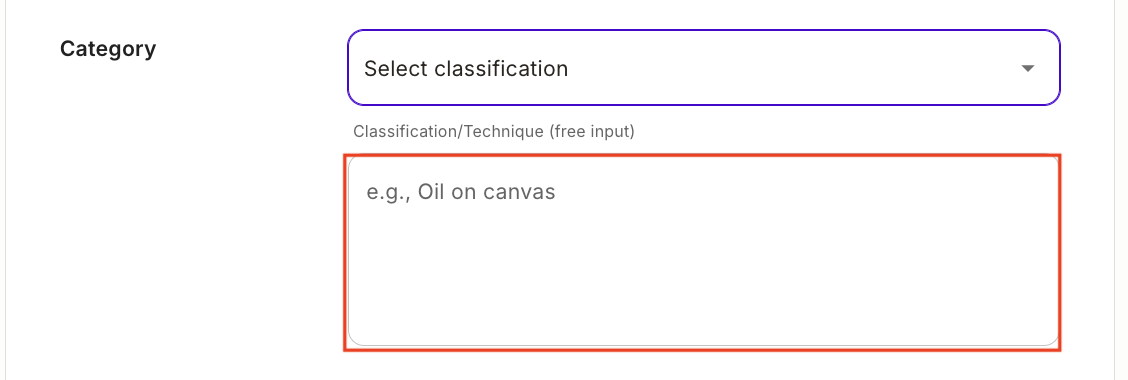Click the bold Category heading text
This screenshot has height=380, width=1128.
tap(108, 49)
